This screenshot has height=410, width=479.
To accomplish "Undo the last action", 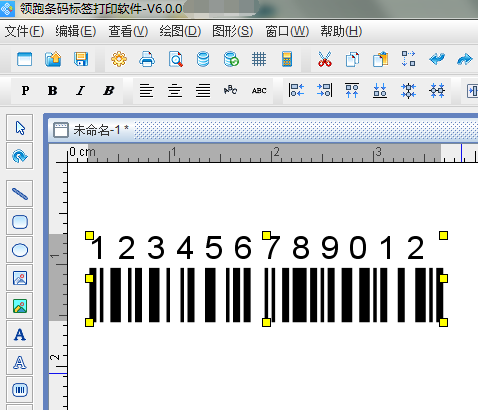I will (437, 59).
